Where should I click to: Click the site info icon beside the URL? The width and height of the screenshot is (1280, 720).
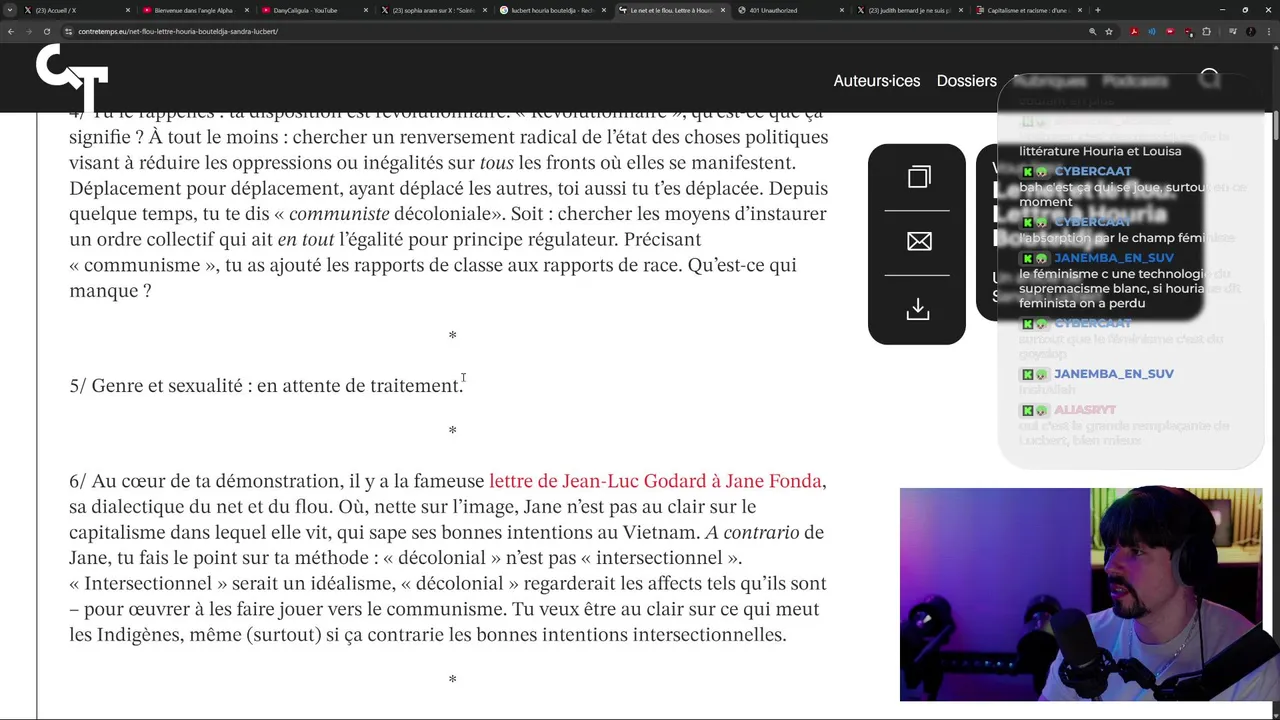click(x=68, y=31)
